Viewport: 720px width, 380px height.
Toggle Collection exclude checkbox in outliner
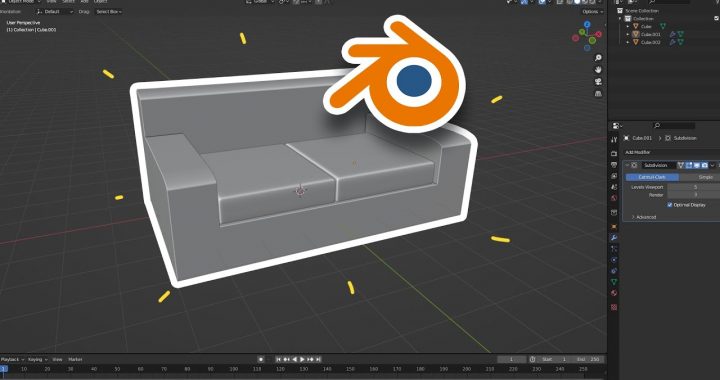(x=716, y=18)
